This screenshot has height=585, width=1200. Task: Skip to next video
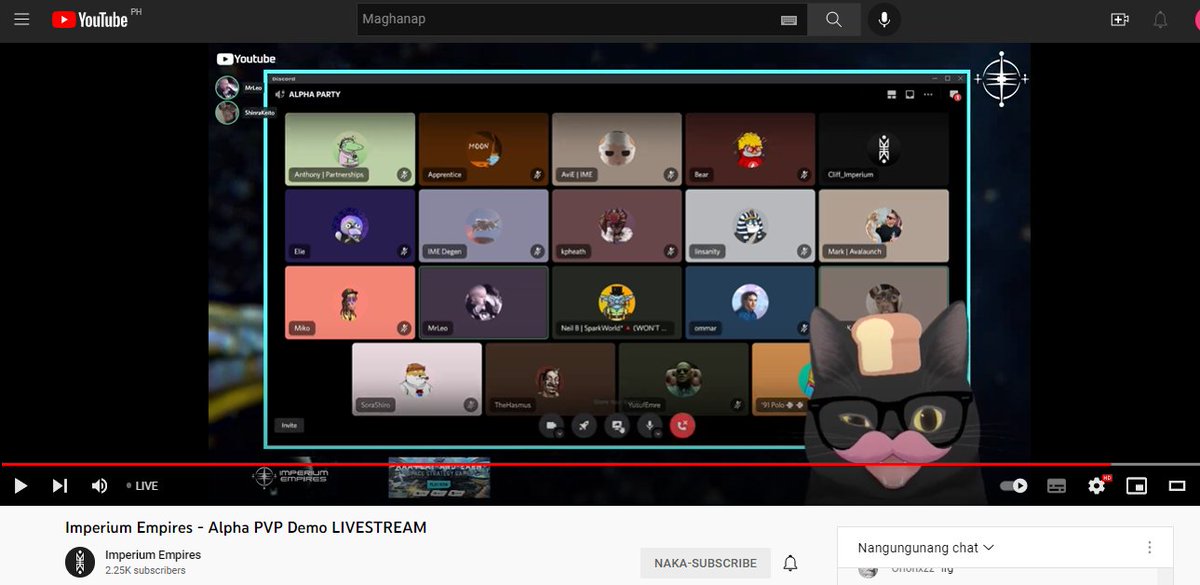pos(60,486)
